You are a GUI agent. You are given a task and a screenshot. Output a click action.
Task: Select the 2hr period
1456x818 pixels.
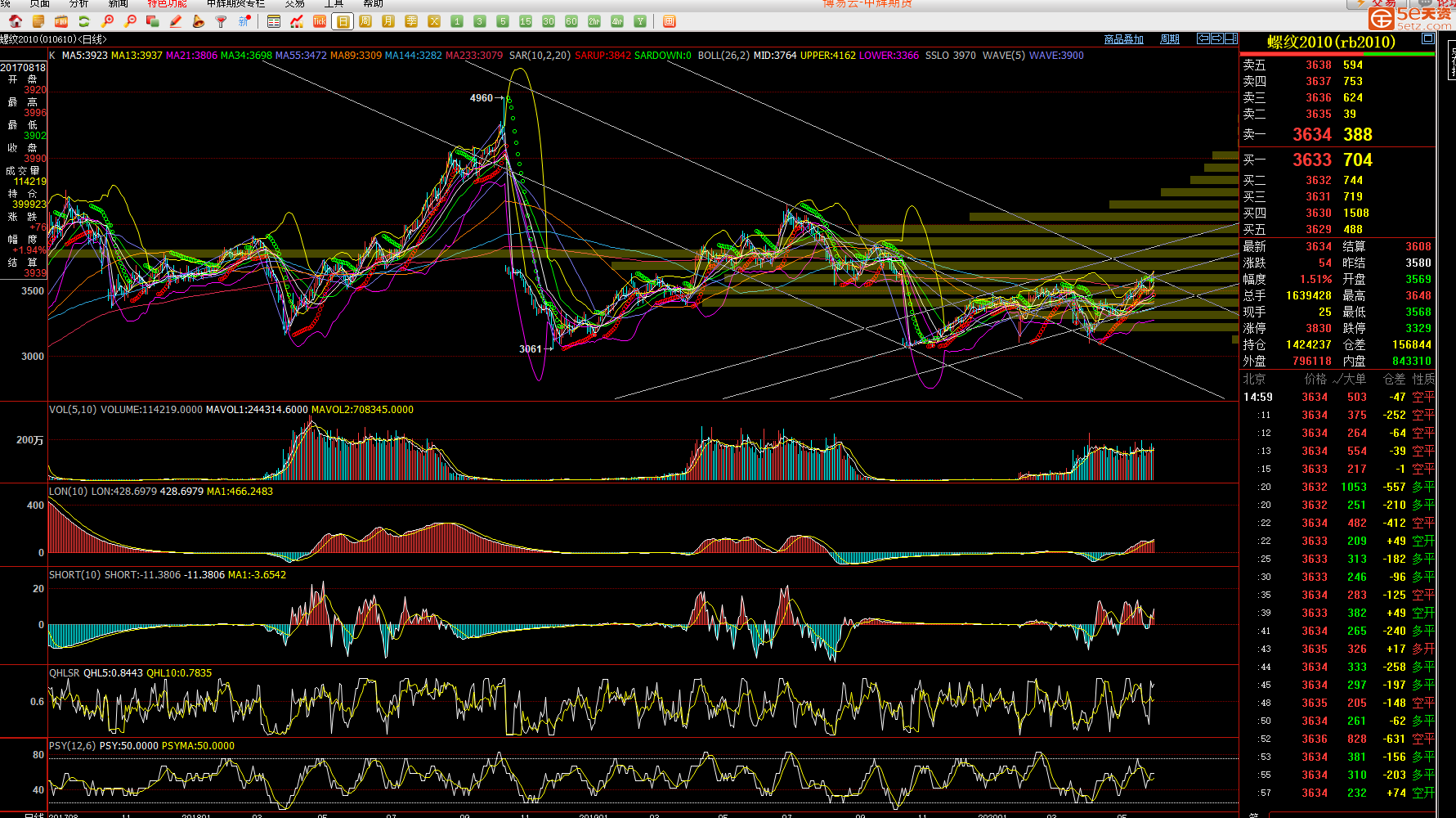594,22
